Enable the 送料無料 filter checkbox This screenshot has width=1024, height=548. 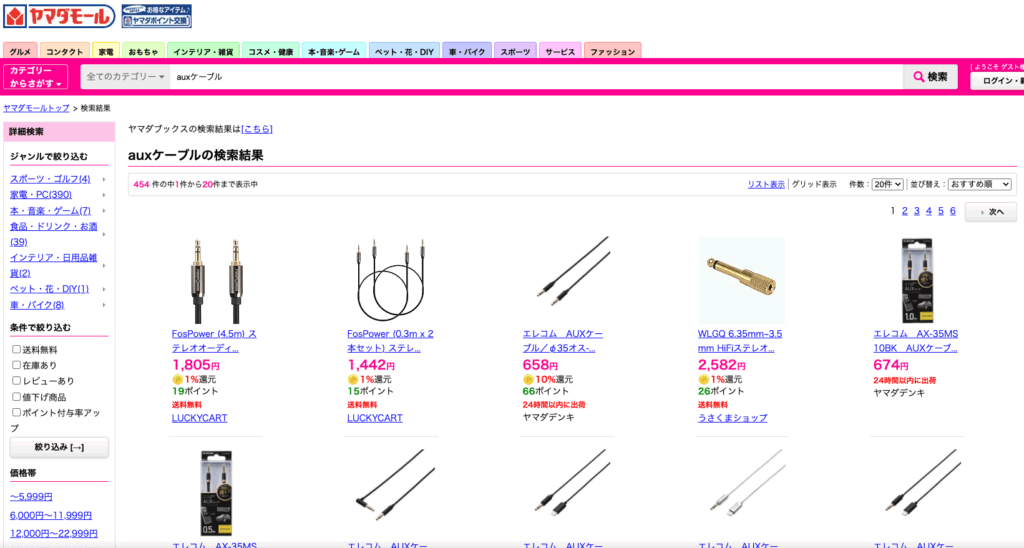pyautogui.click(x=16, y=349)
